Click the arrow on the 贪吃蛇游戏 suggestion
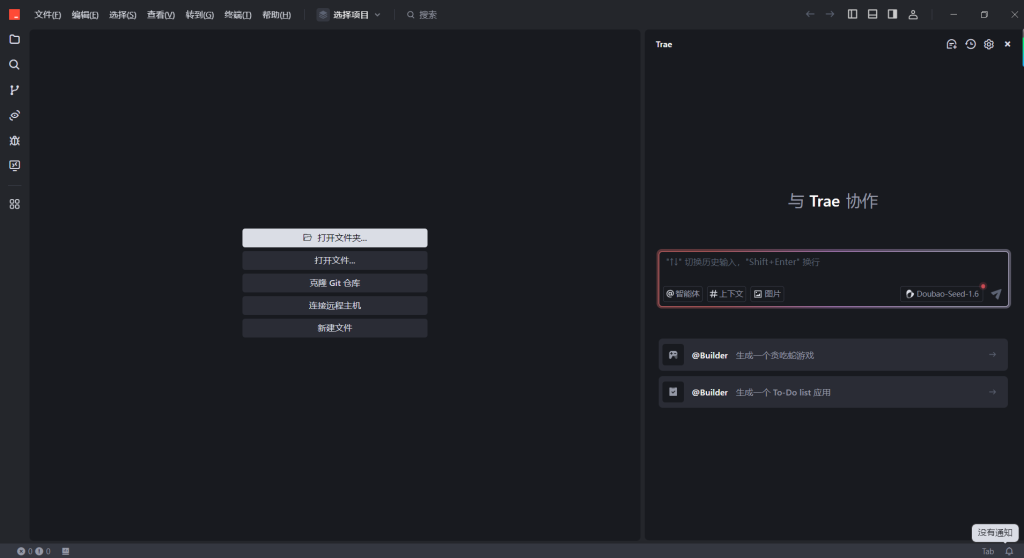The height and width of the screenshot is (558, 1024). tap(993, 355)
